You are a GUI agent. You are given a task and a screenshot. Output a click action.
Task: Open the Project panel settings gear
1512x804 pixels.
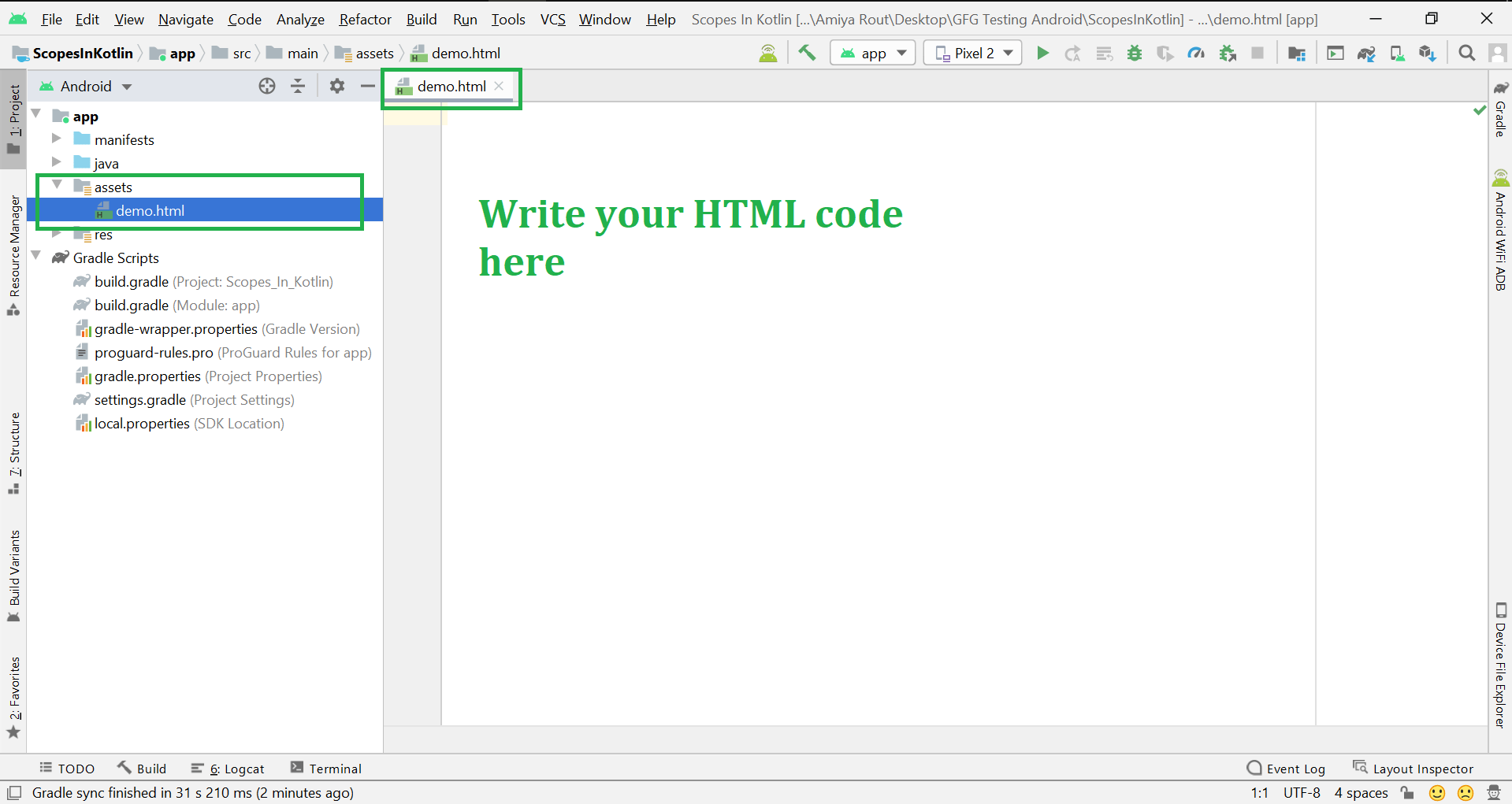pos(337,86)
